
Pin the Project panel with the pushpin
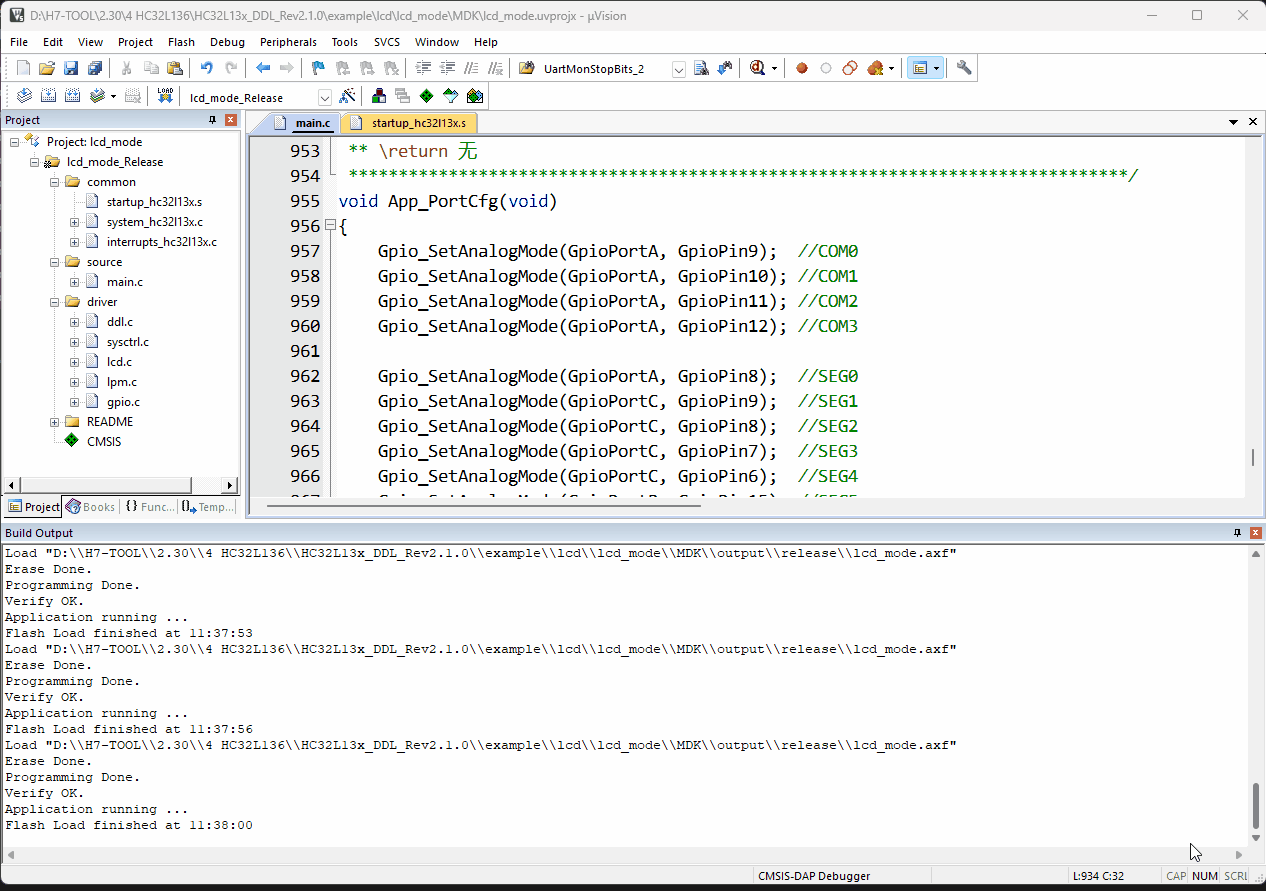click(212, 120)
